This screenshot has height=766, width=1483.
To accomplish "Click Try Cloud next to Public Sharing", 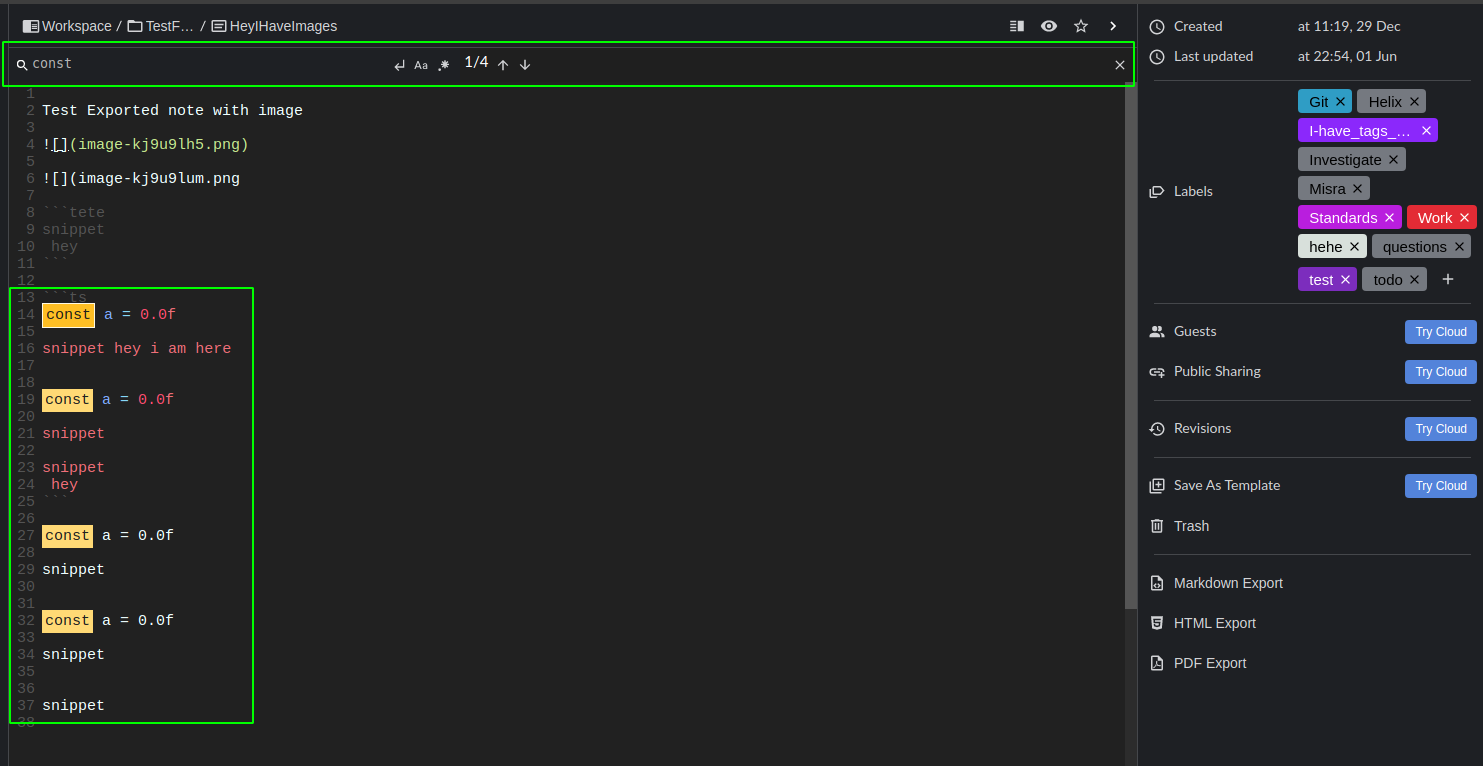I will [1440, 371].
